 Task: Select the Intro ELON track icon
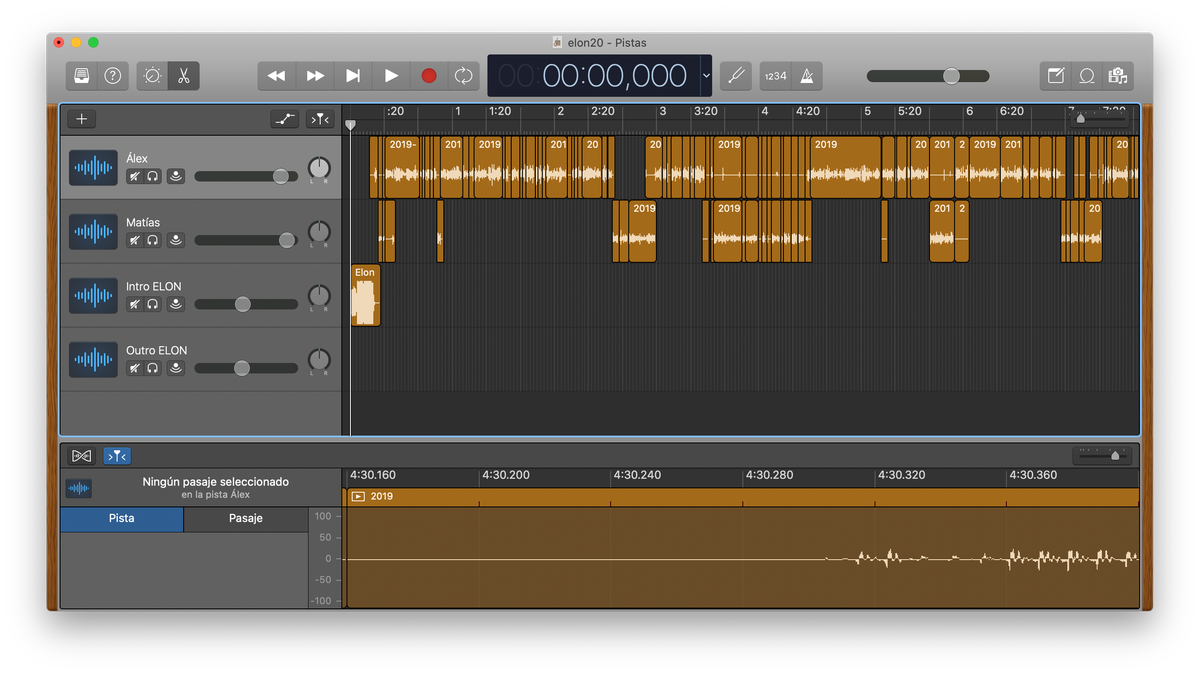[93, 296]
